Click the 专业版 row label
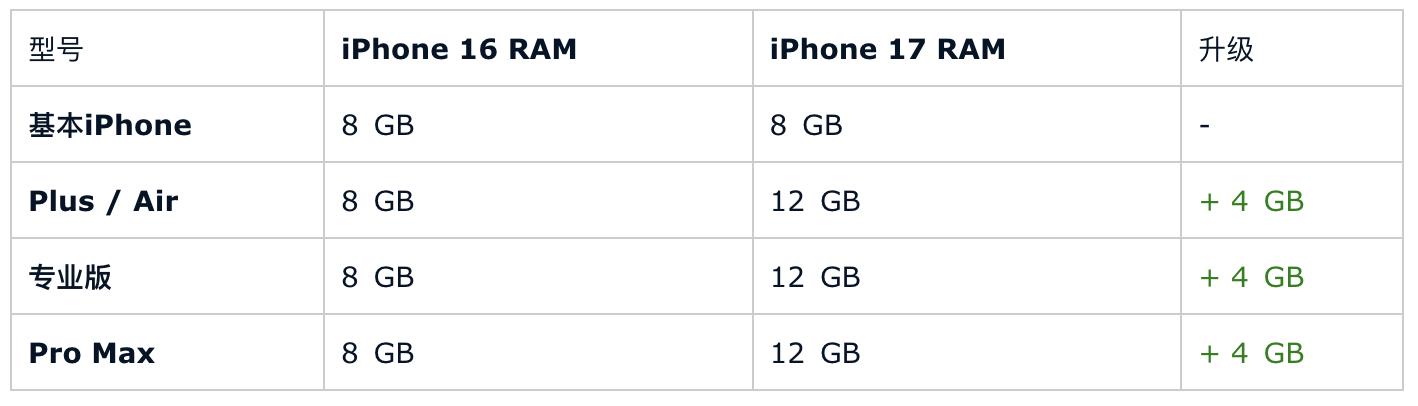This screenshot has width=1418, height=406. click(70, 277)
